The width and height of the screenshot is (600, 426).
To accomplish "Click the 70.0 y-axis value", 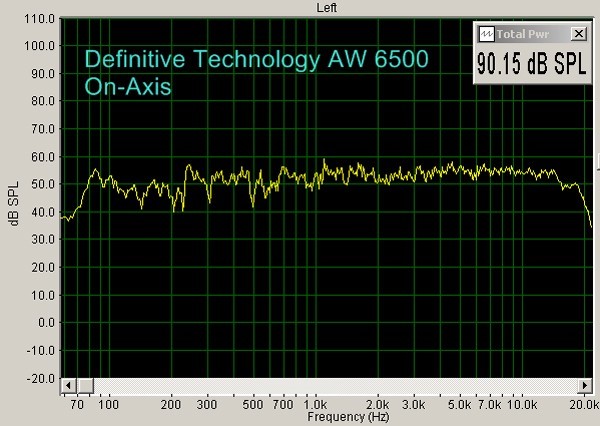I will [x=43, y=129].
